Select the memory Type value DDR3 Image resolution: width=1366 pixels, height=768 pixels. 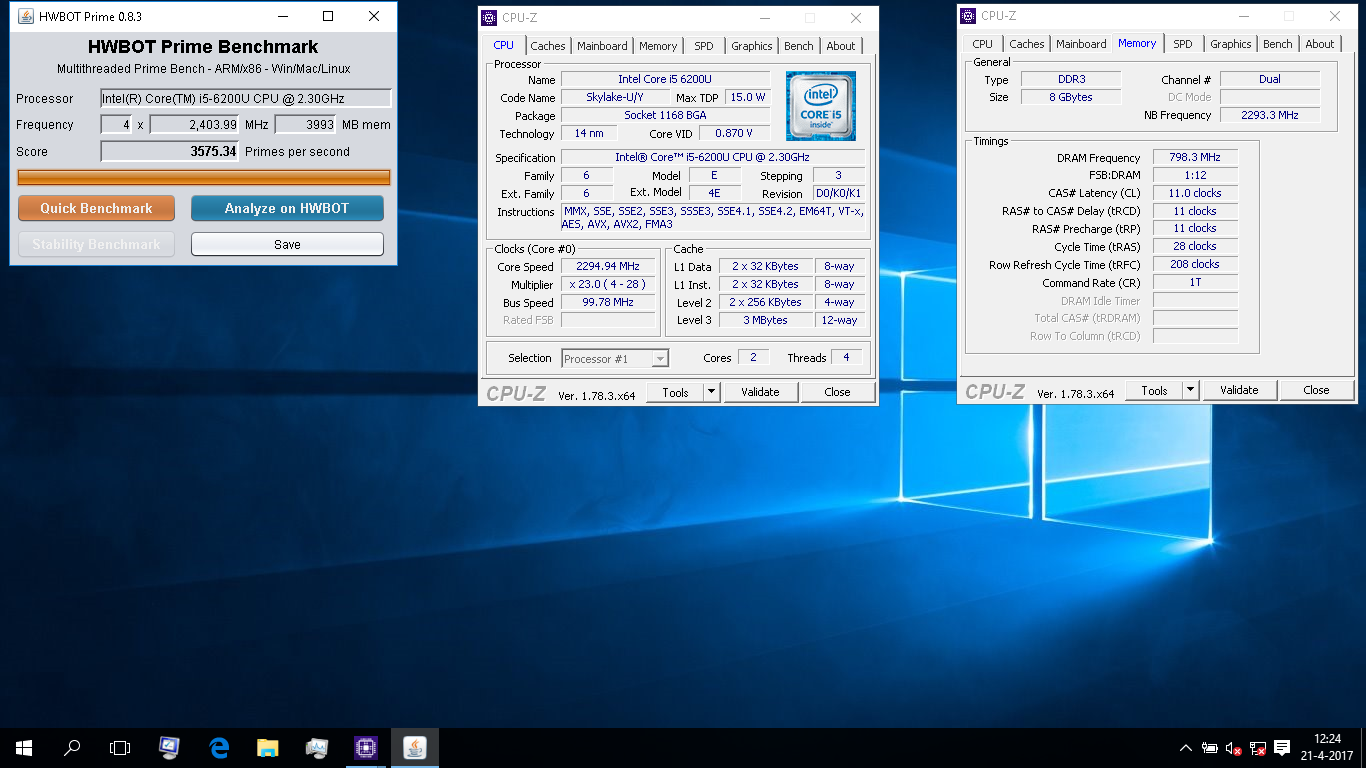tap(1071, 79)
